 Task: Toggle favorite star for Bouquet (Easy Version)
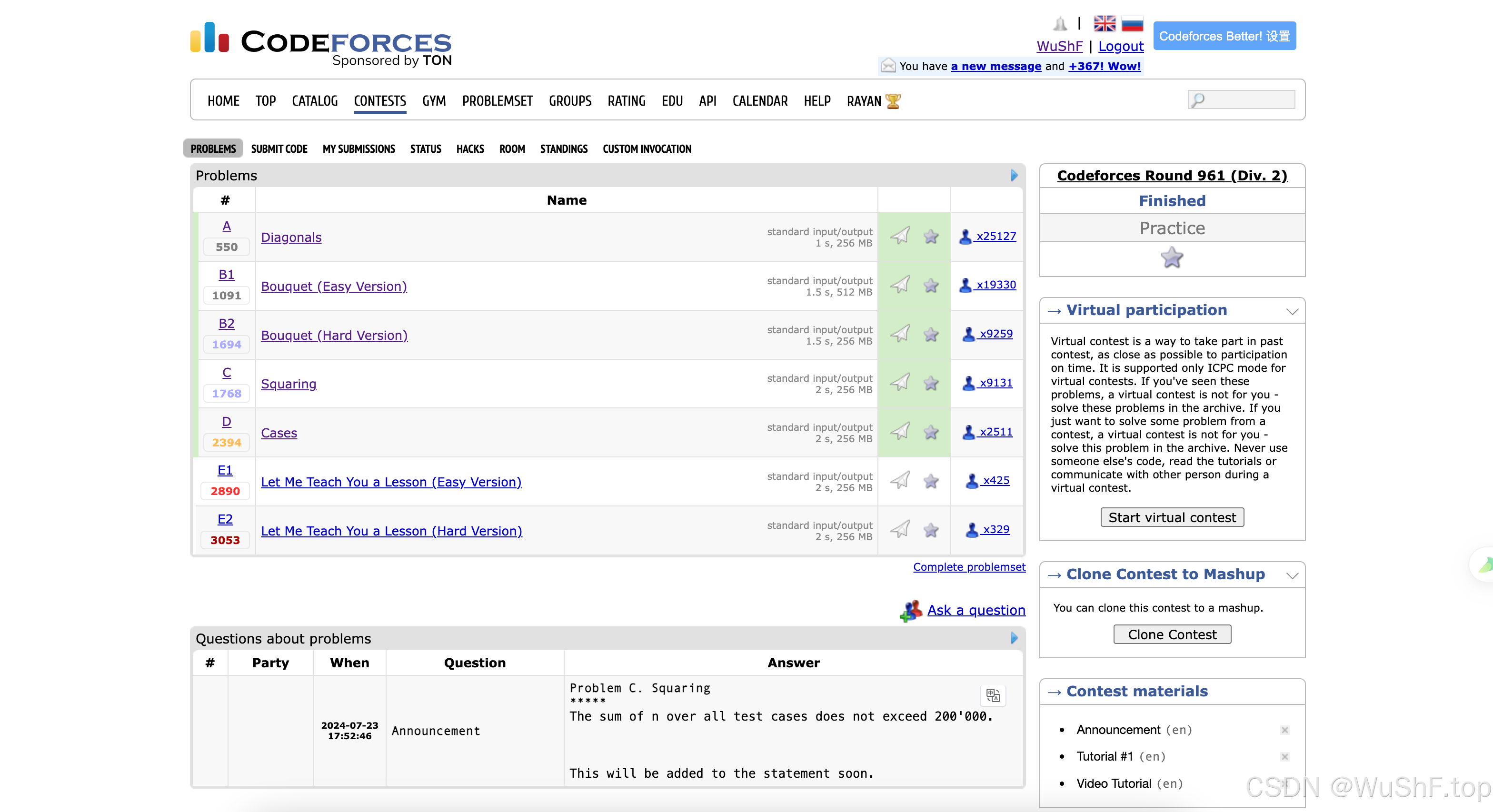[x=931, y=285]
